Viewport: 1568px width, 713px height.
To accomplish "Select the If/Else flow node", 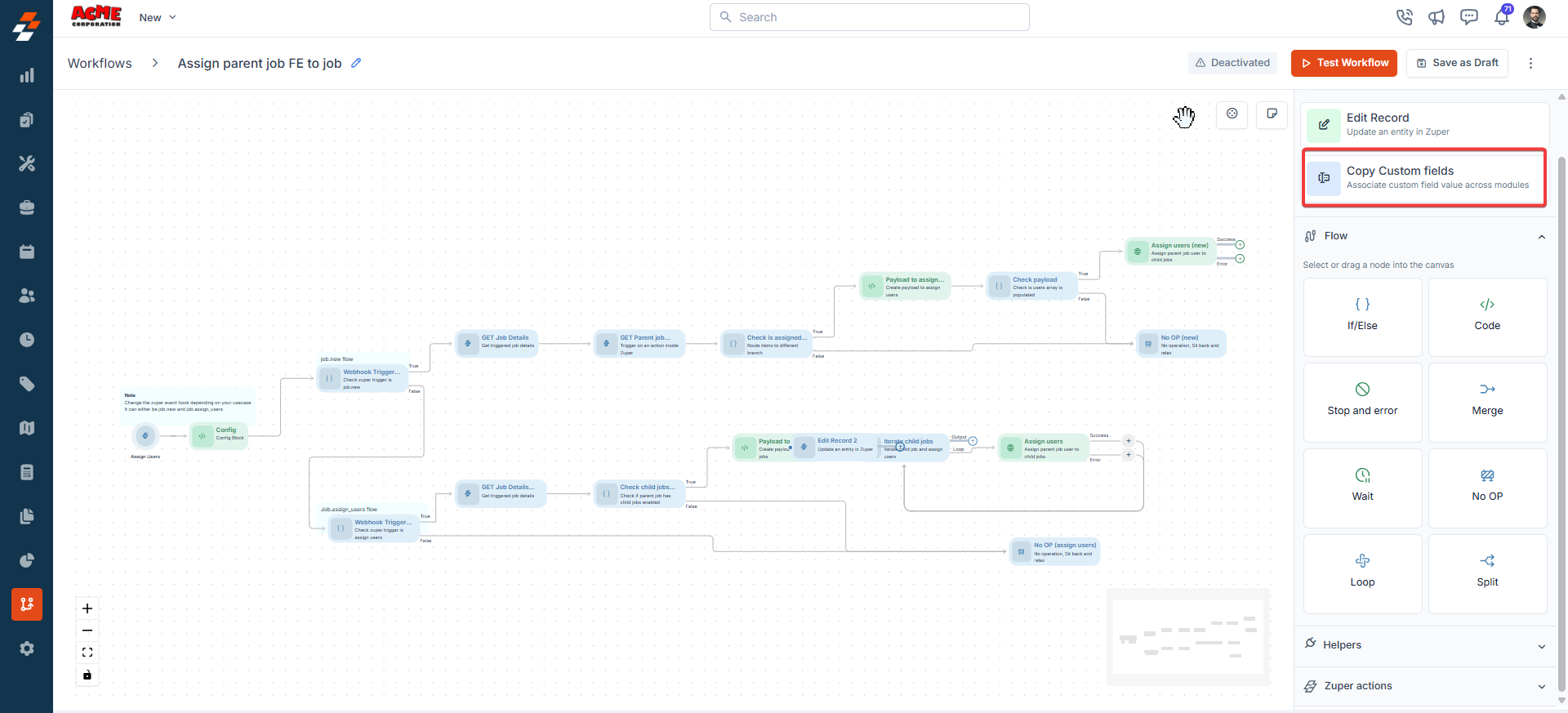I will pos(1362,317).
